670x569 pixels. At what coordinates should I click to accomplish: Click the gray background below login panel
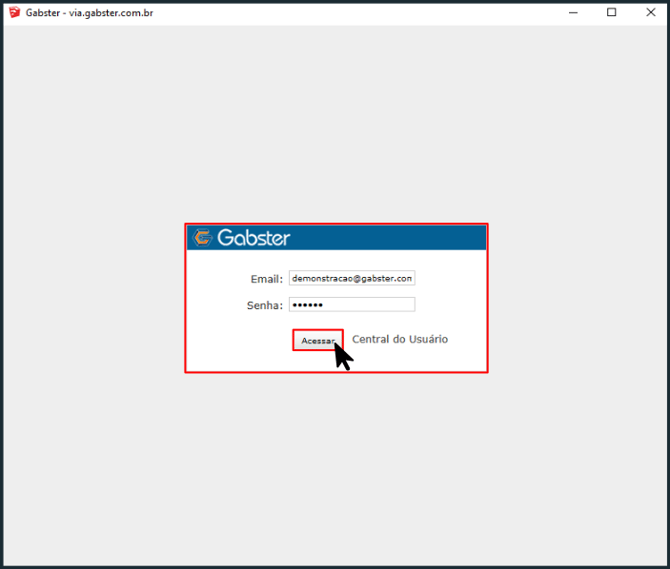click(x=335, y=460)
